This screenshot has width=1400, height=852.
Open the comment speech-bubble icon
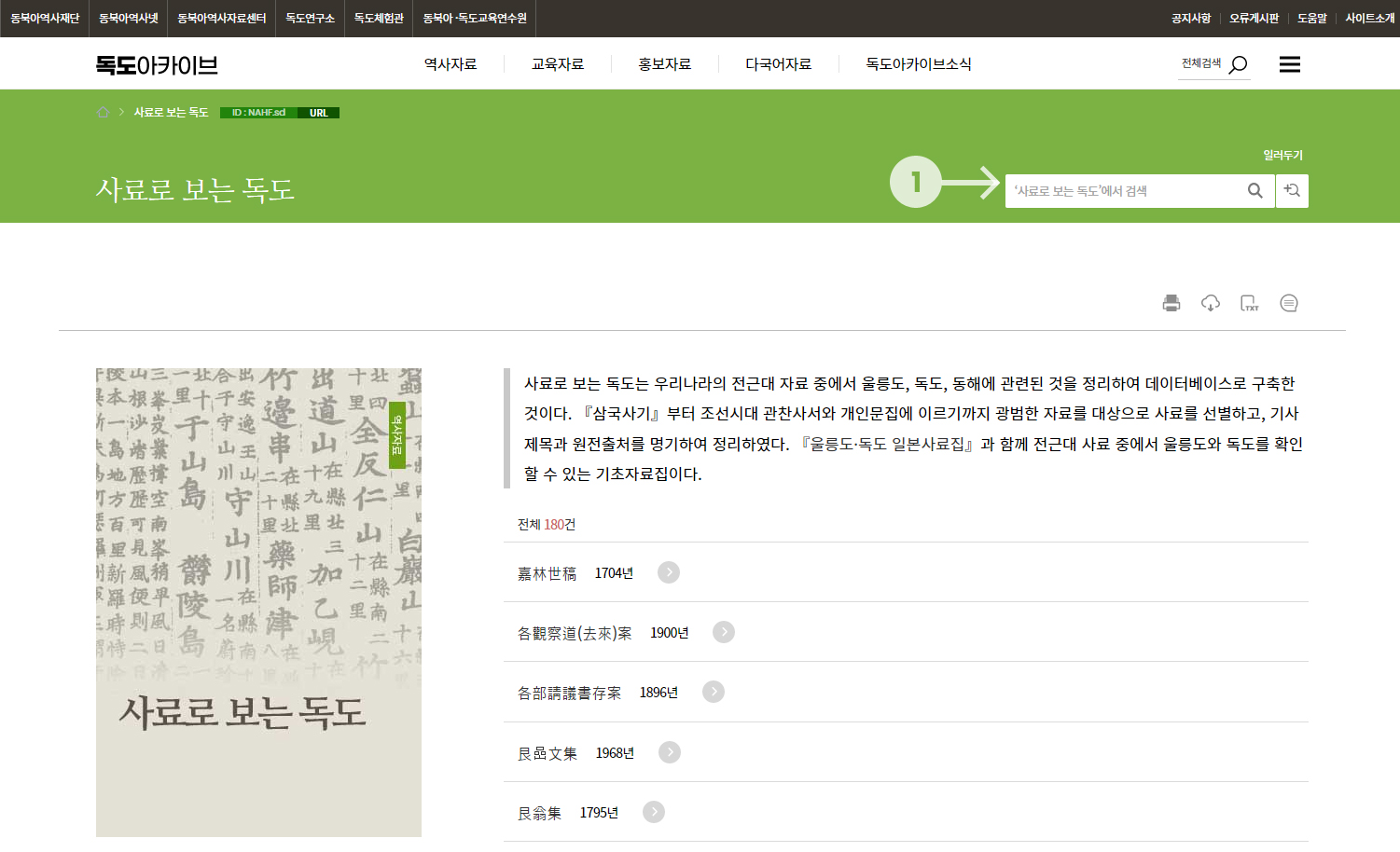[1289, 302]
